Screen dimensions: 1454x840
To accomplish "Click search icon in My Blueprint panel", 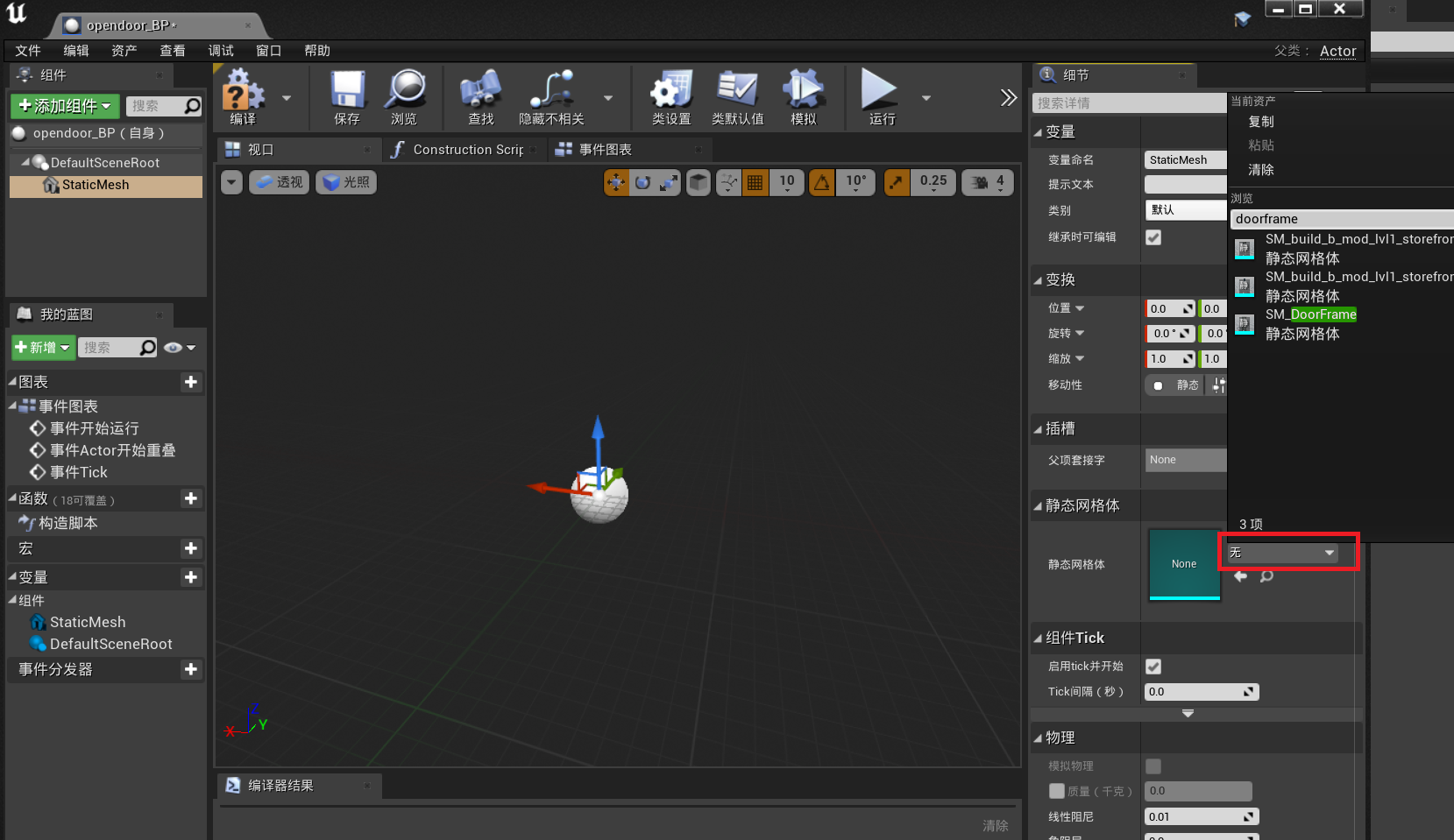I will click(x=147, y=348).
